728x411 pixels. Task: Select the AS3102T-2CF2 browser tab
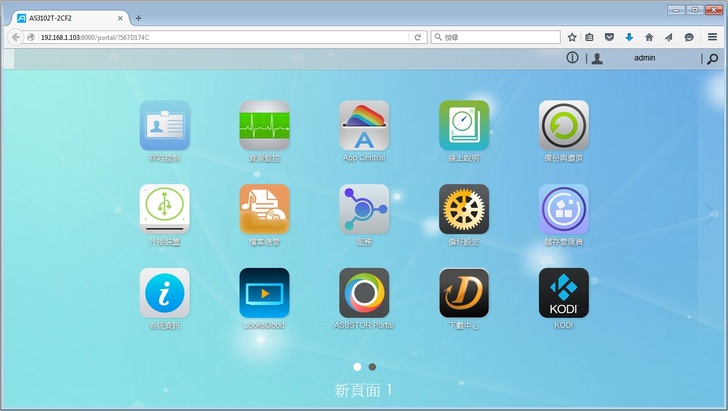pos(70,18)
